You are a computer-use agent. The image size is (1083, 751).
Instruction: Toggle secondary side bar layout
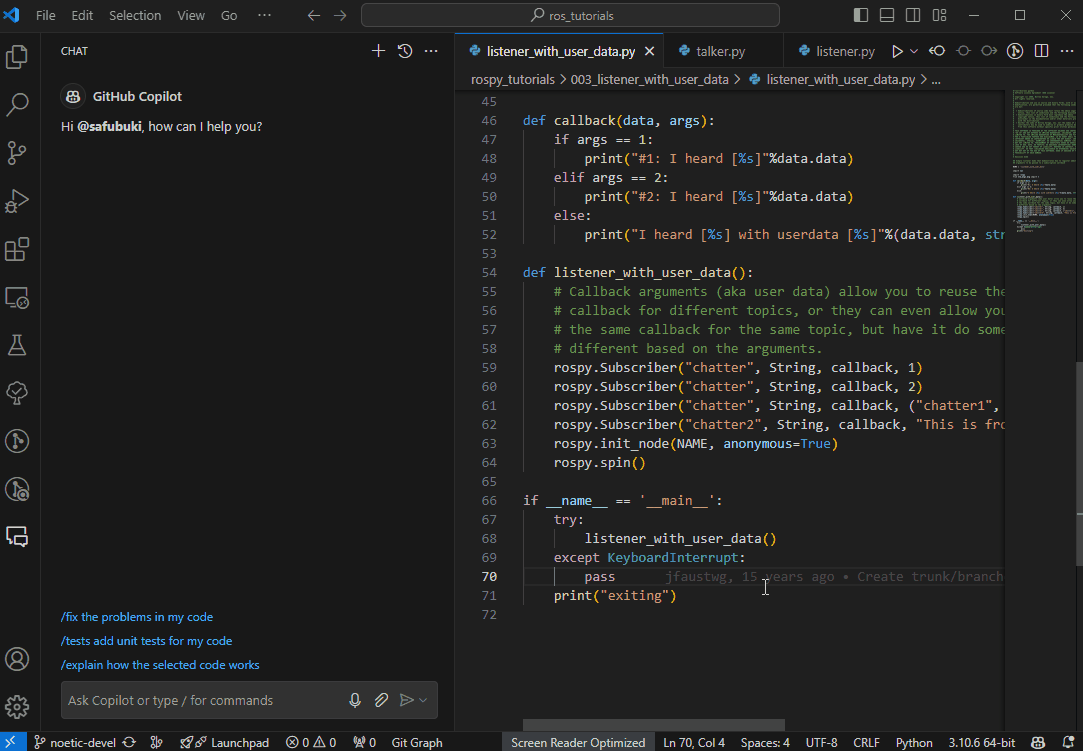point(913,15)
